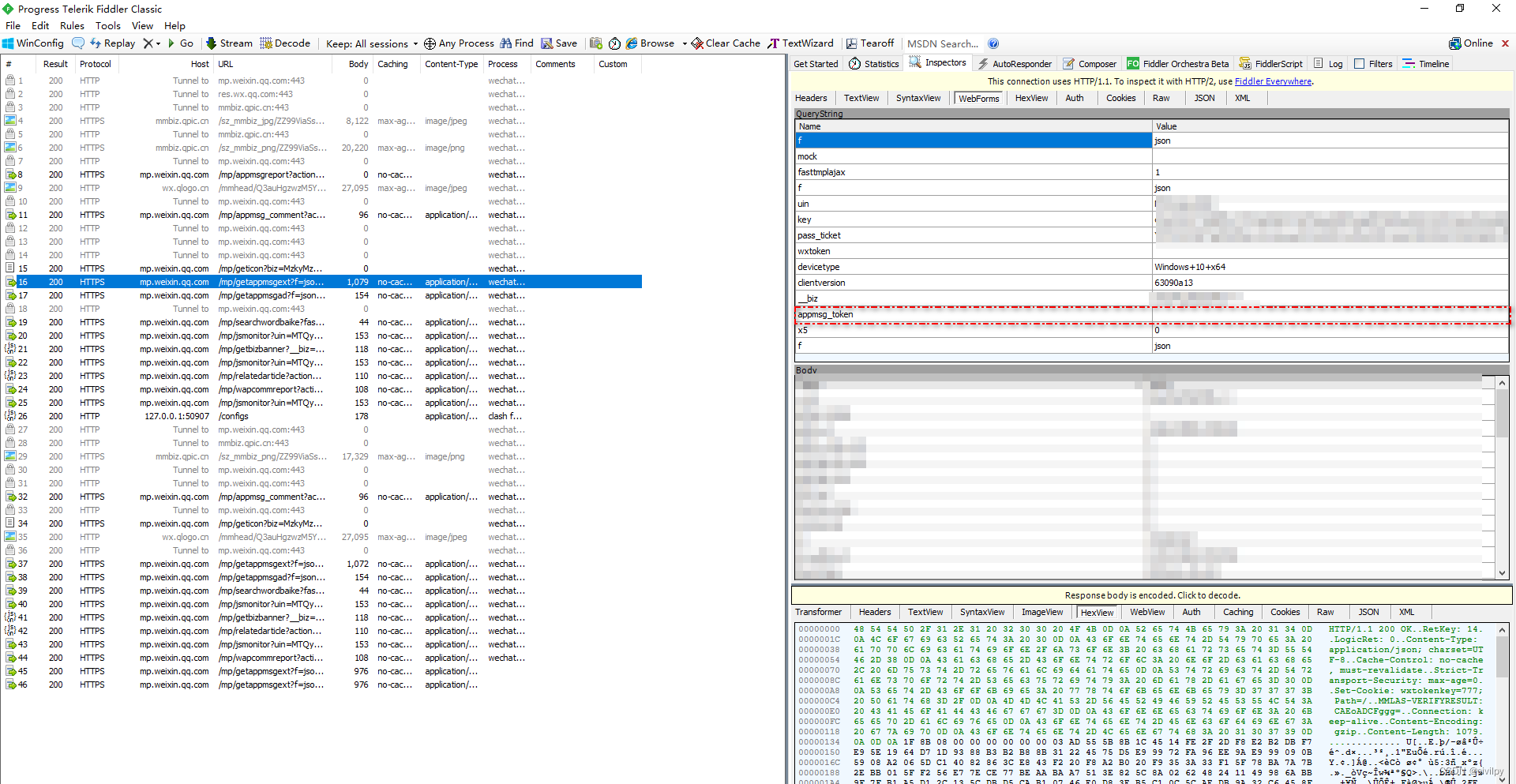1516x784 pixels.
Task: Select response Transformer tab
Action: [x=818, y=612]
